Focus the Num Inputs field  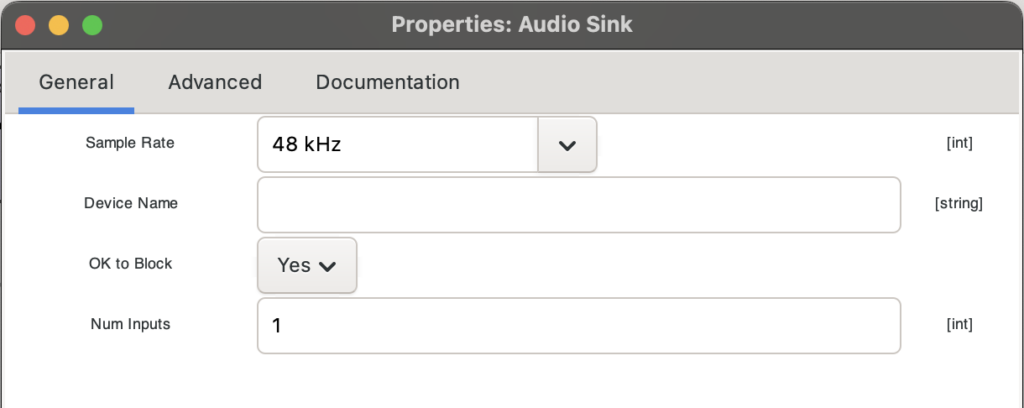click(578, 325)
